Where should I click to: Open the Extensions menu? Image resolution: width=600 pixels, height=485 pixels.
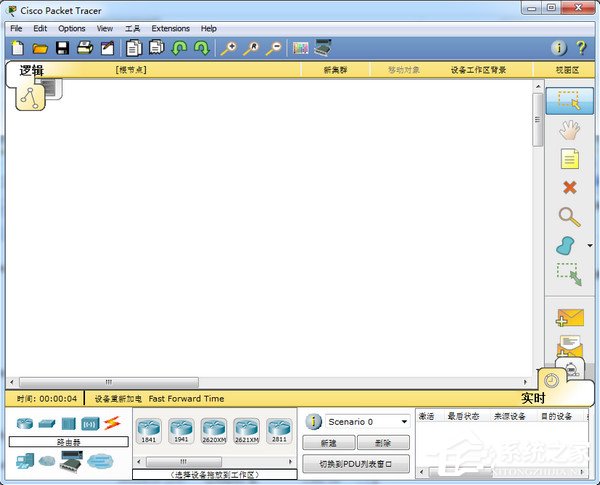coord(170,29)
